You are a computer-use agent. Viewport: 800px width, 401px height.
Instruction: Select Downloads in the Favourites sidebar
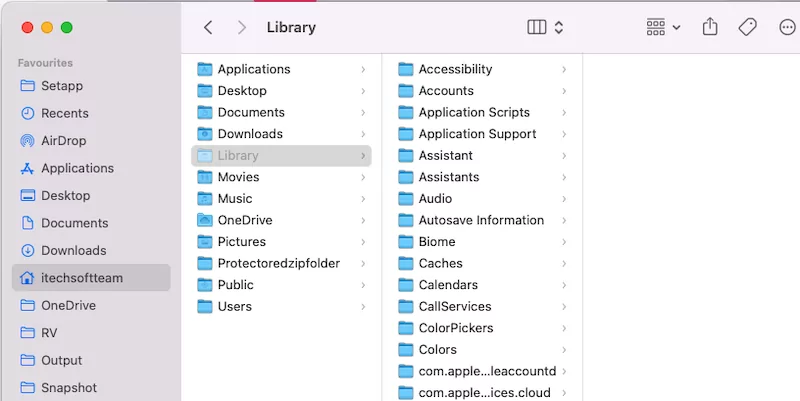coord(63,250)
